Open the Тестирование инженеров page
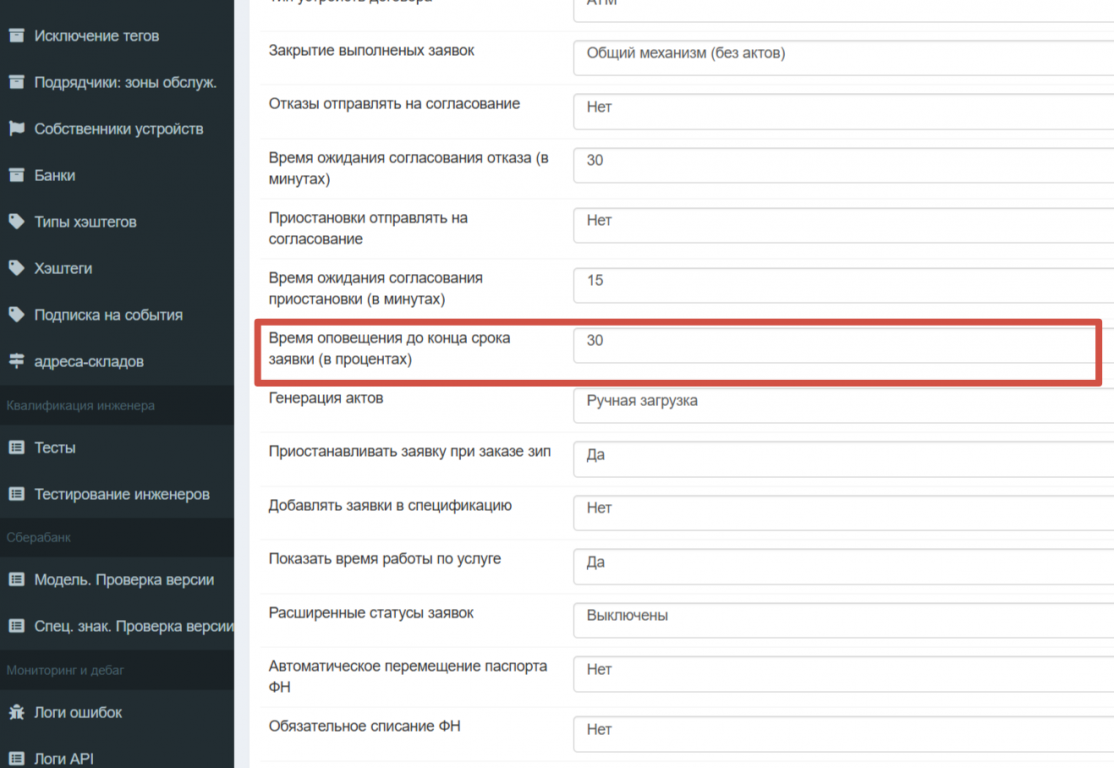Screen dimensions: 1114x768 point(122,494)
